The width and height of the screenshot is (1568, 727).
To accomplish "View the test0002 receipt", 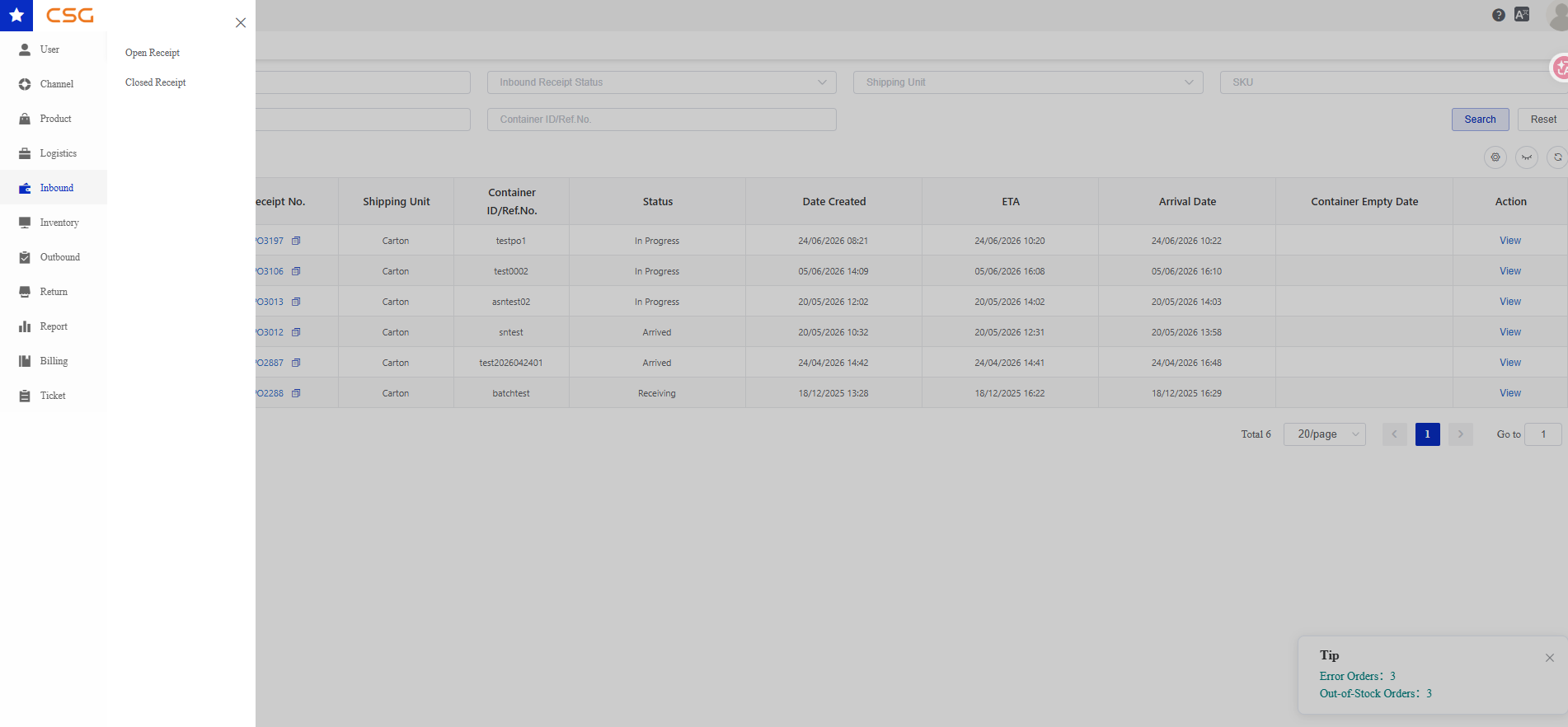I will point(1510,271).
